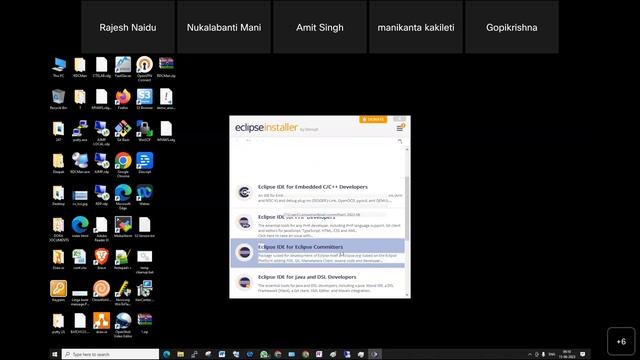This screenshot has height=360, width=640.
Task: Open Microsoft Word from the taskbar
Action: [222, 354]
